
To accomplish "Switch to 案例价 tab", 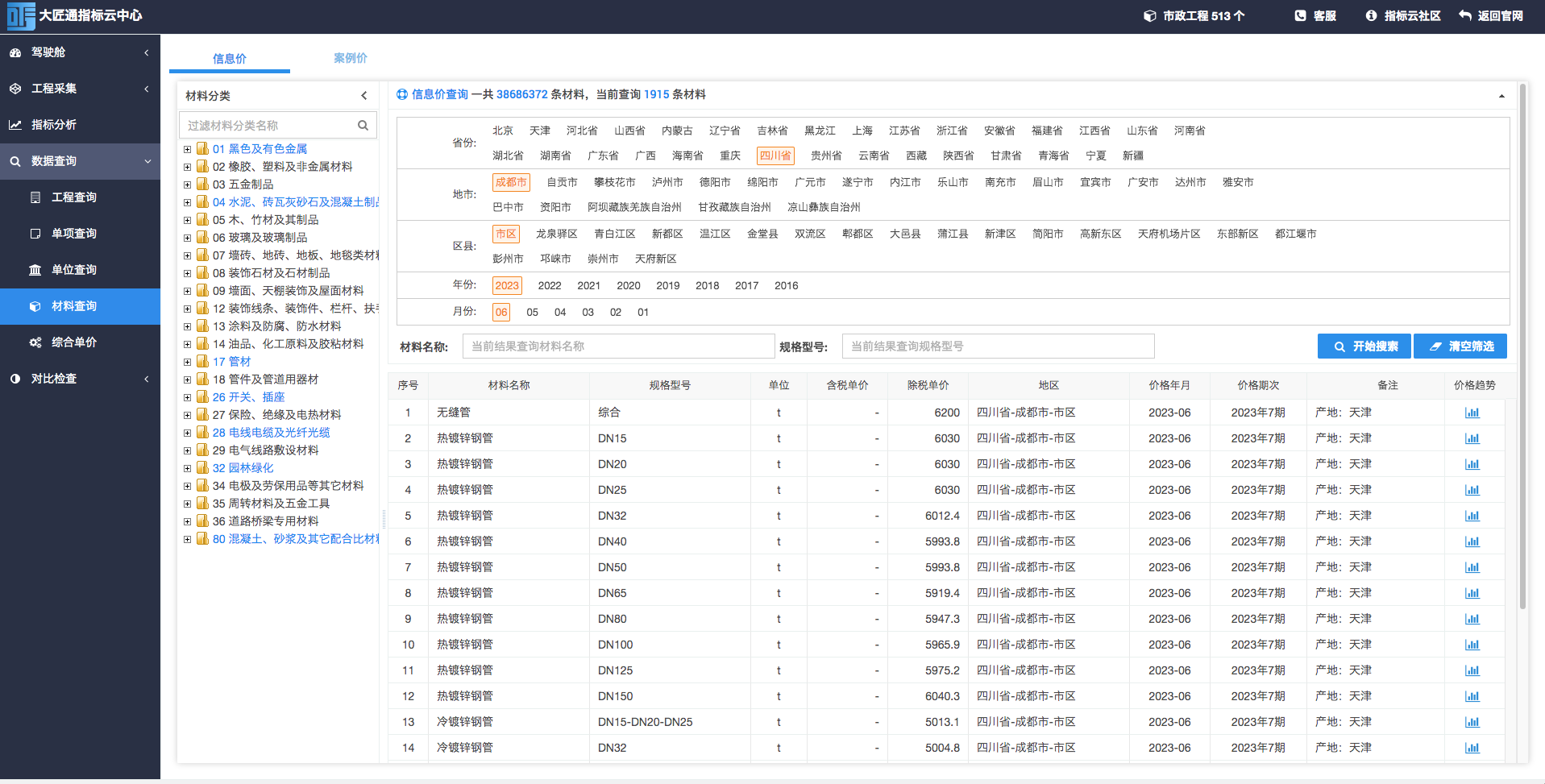I will [351, 58].
